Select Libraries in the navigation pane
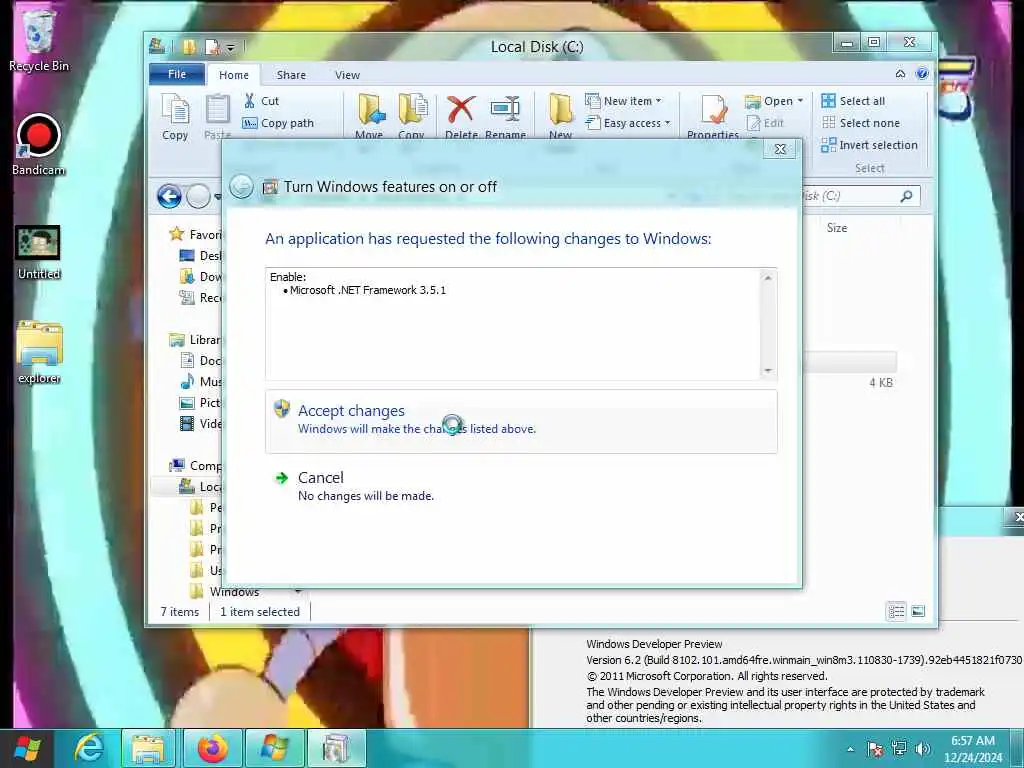The height and width of the screenshot is (768, 1024). tap(195, 340)
